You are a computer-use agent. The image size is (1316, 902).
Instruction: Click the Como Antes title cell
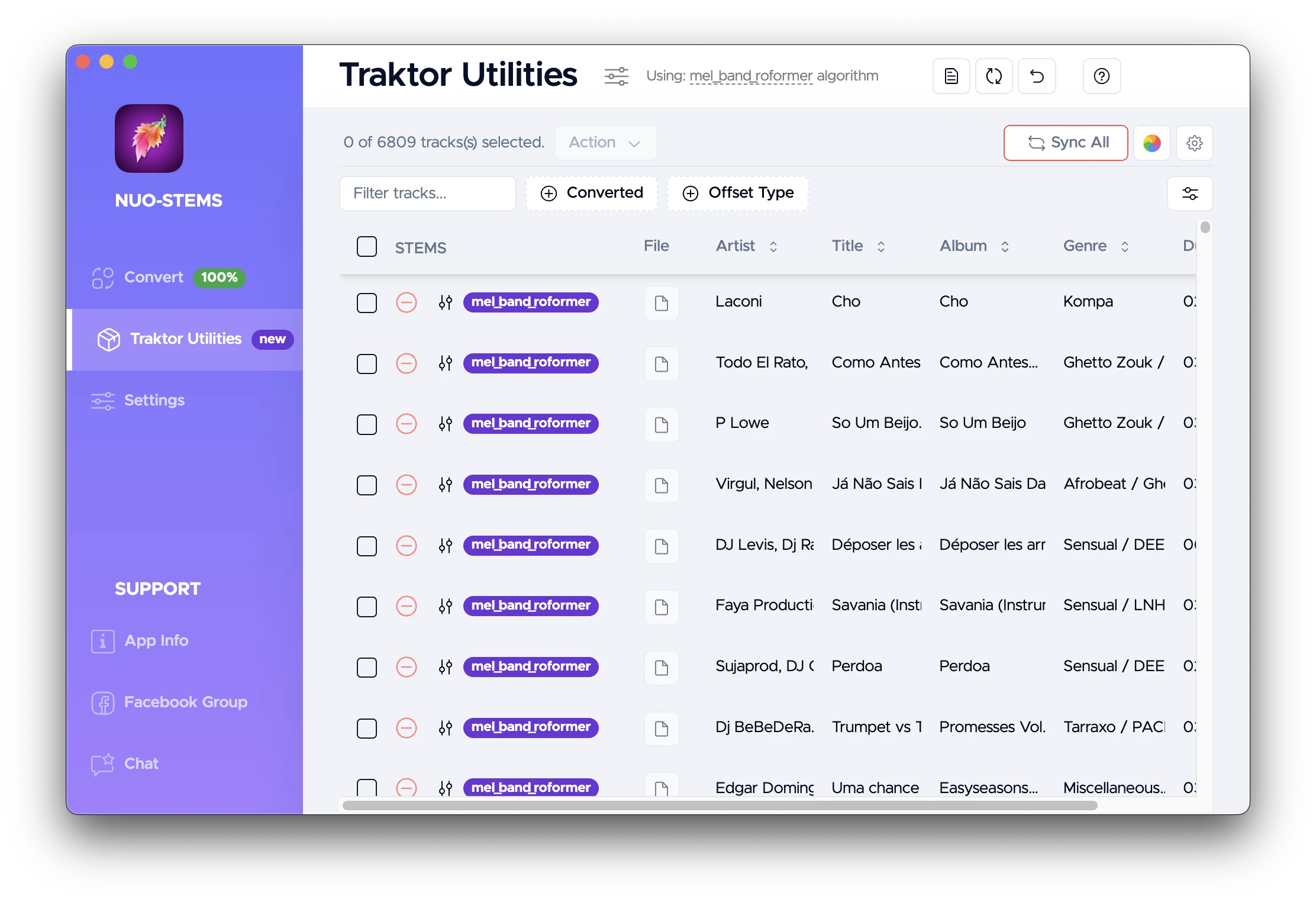[876, 363]
